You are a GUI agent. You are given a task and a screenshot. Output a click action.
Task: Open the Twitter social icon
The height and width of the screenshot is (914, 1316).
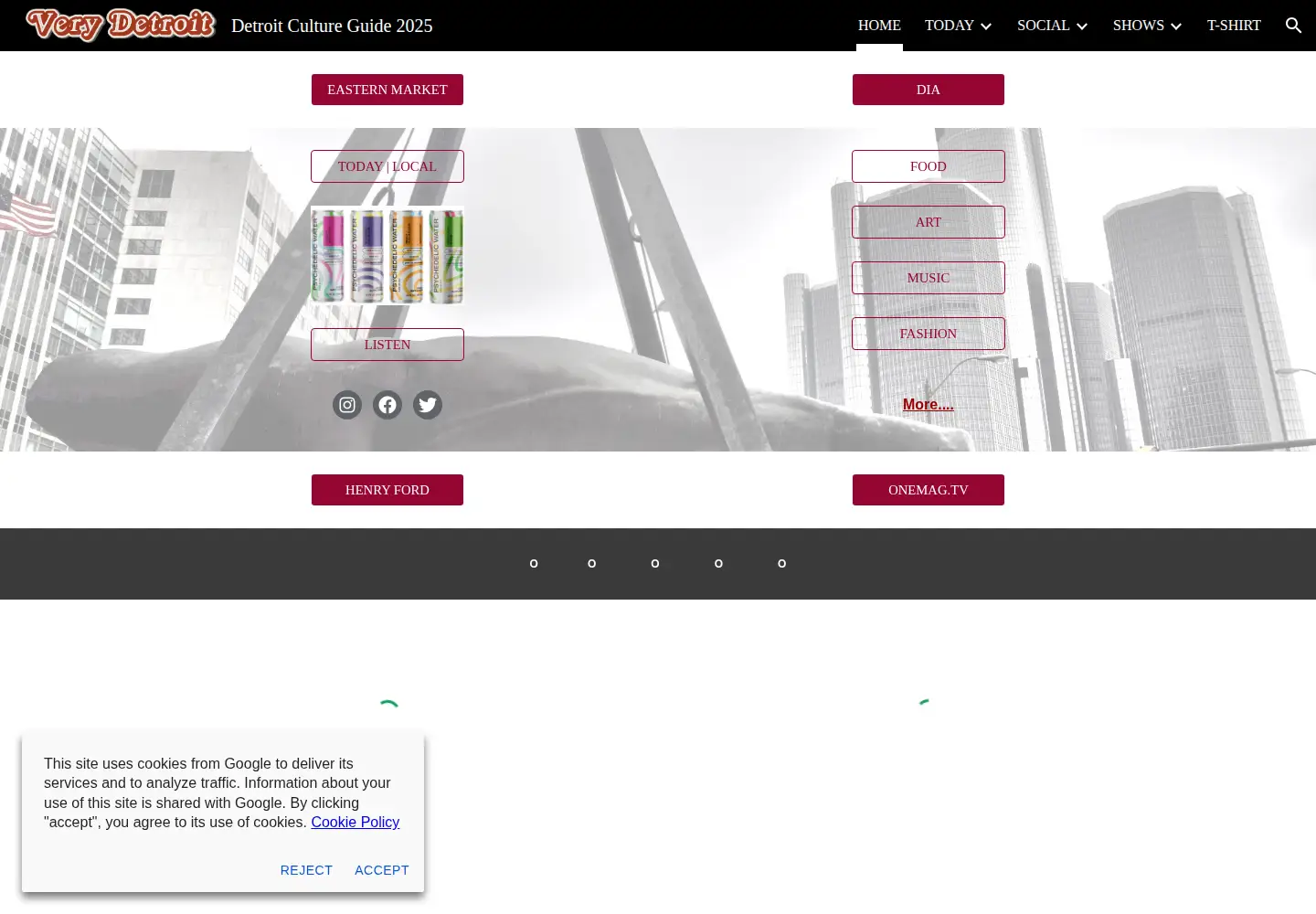(x=428, y=405)
